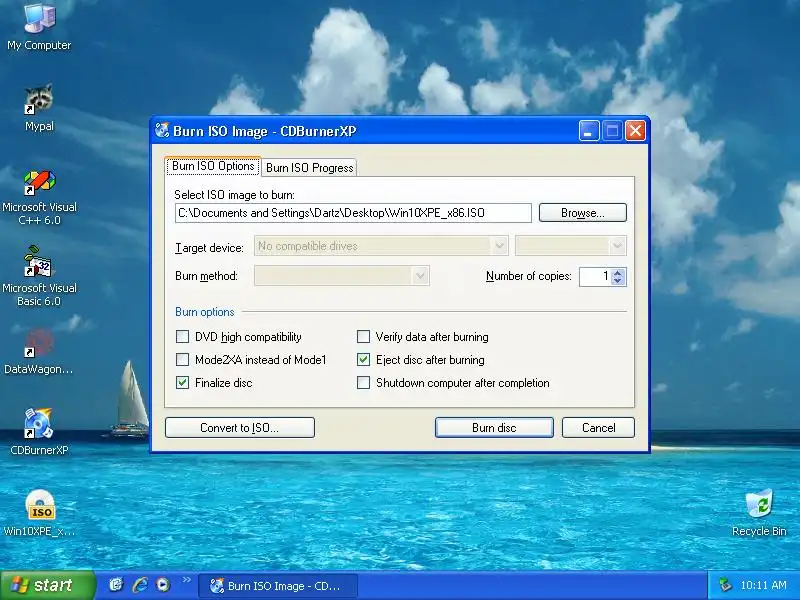Image resolution: width=800 pixels, height=600 pixels.
Task: Uncheck Eject disc after burning
Action: click(363, 360)
